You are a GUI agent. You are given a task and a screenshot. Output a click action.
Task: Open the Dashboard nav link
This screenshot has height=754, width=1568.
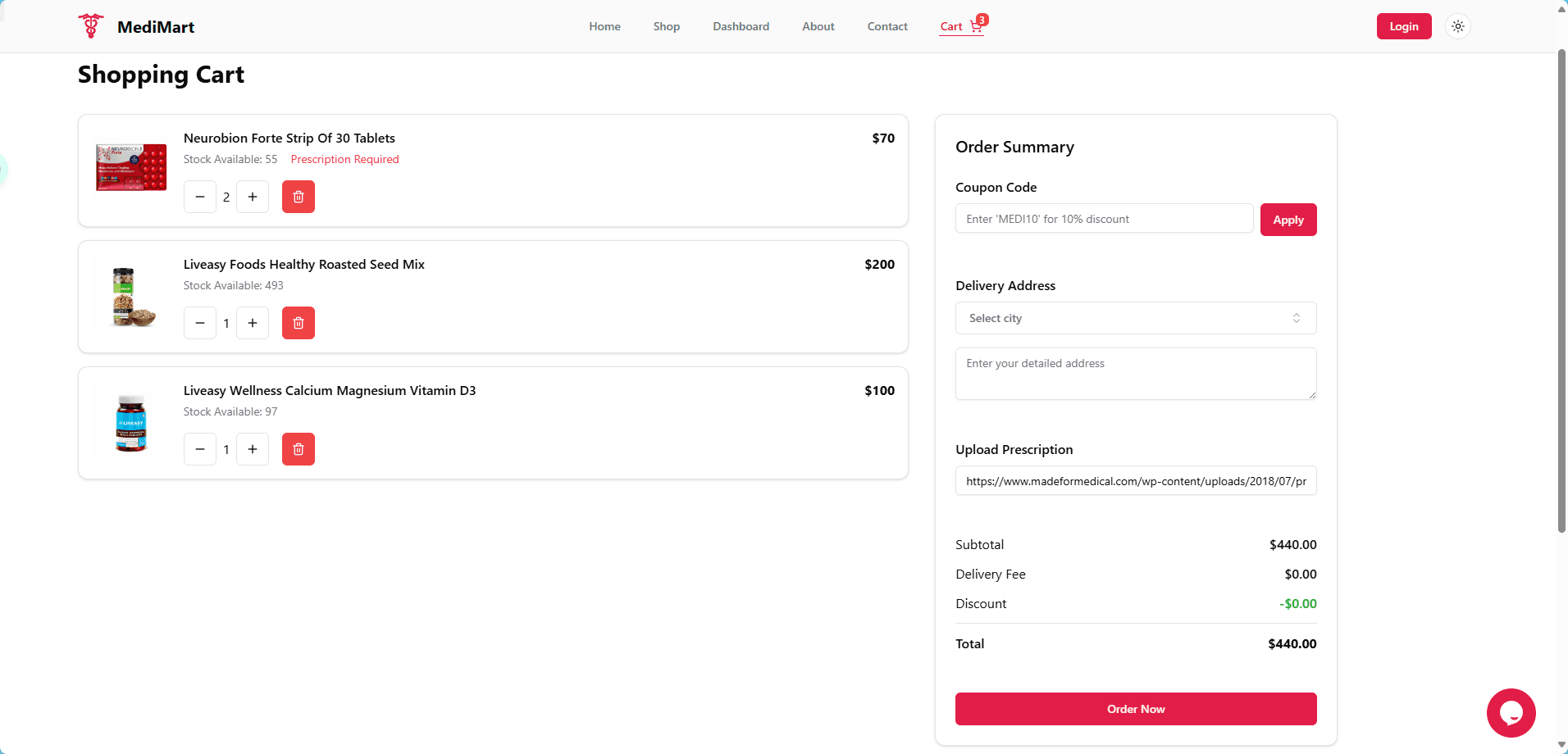741,26
